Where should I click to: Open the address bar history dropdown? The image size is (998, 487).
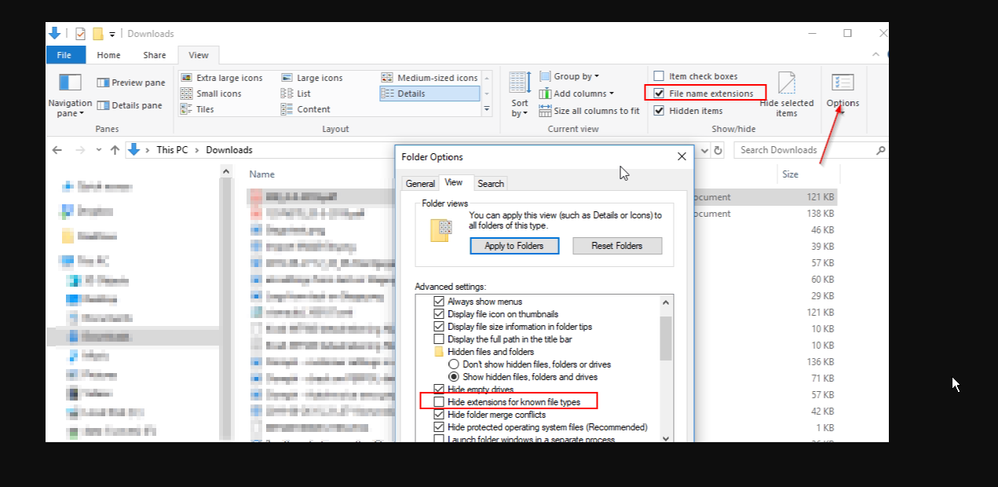coord(705,150)
